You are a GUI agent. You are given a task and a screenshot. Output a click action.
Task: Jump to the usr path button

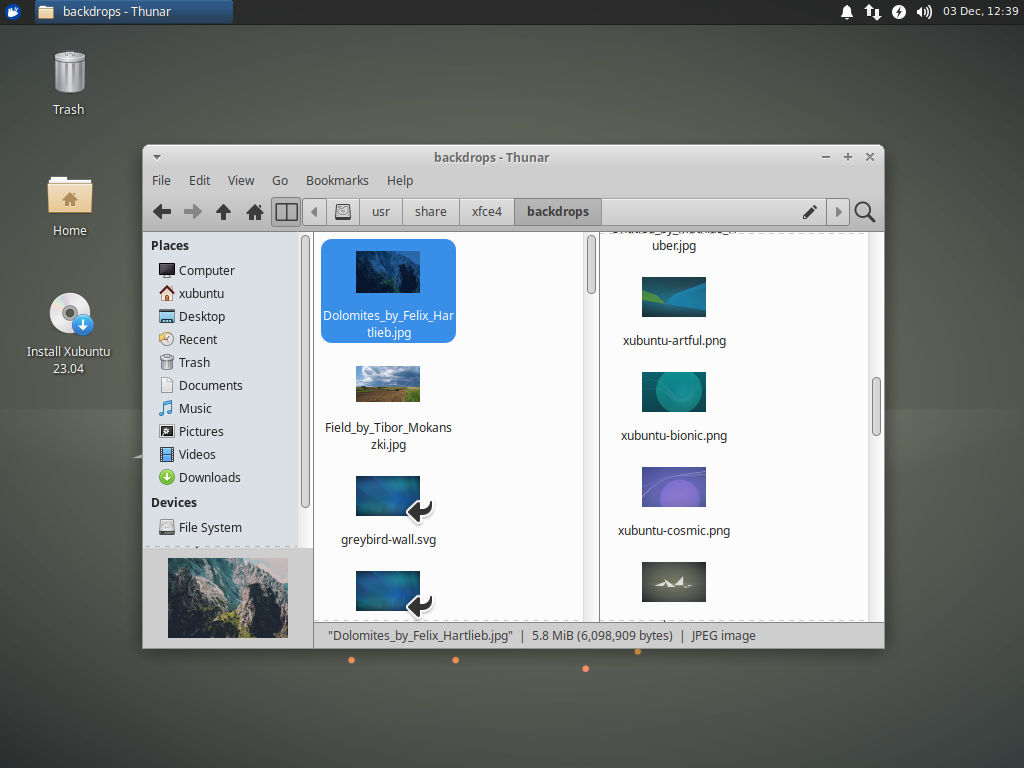pos(380,211)
